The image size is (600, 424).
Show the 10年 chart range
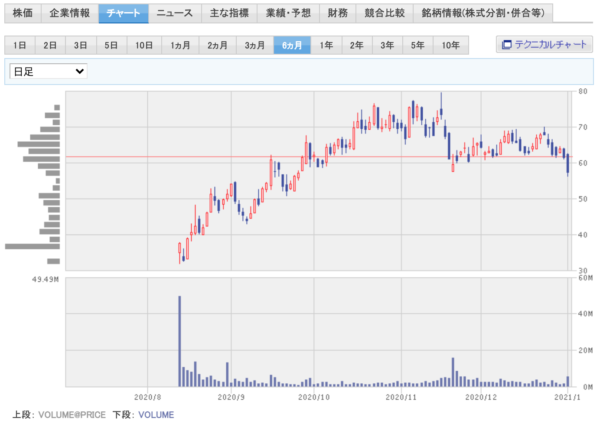pos(451,45)
